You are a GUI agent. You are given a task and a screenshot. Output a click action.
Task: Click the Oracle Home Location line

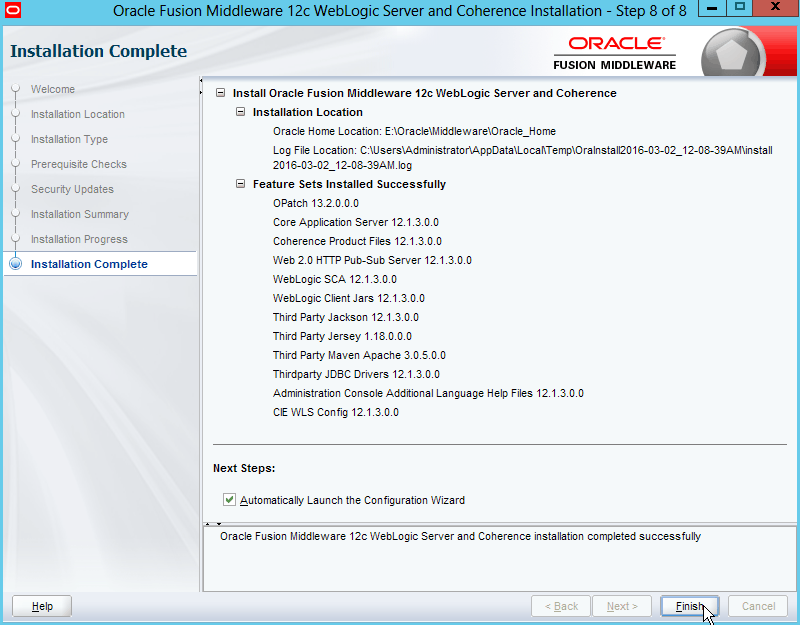[414, 131]
